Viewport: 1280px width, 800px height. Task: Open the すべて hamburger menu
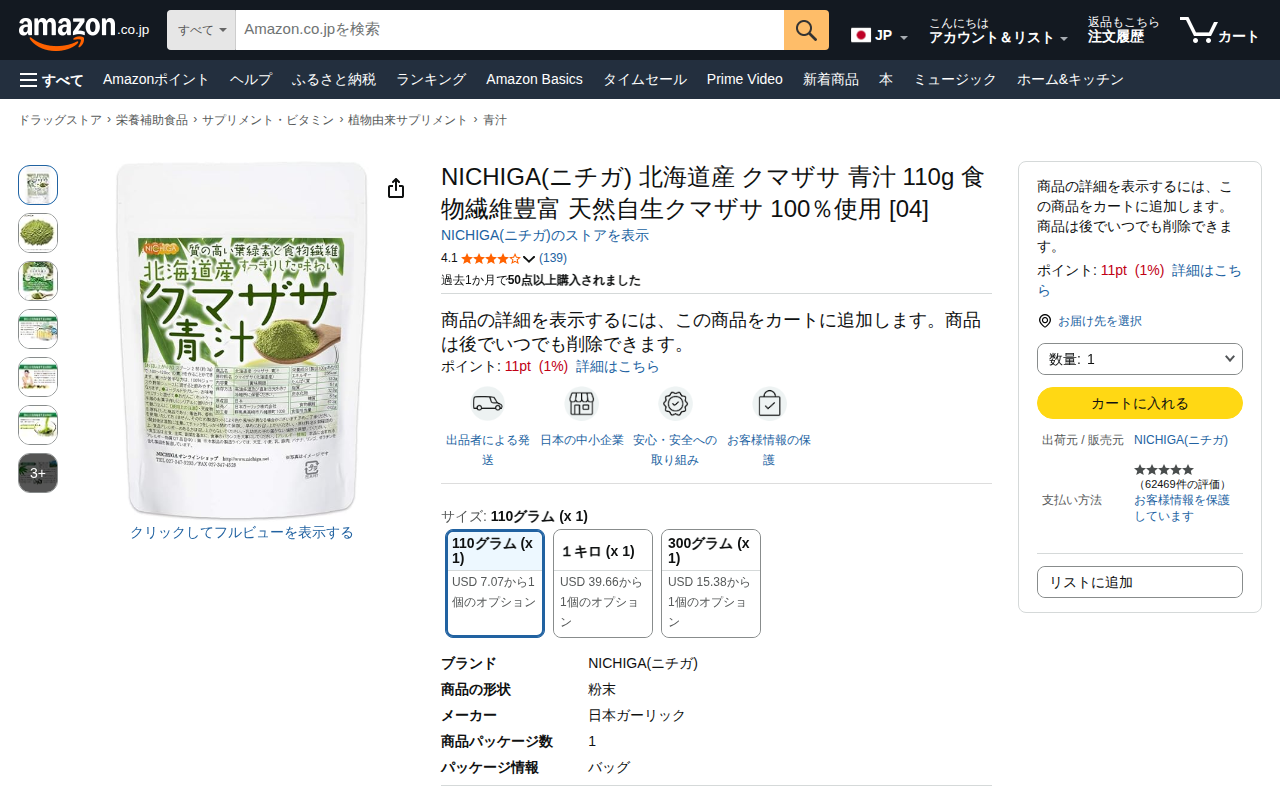(x=51, y=80)
